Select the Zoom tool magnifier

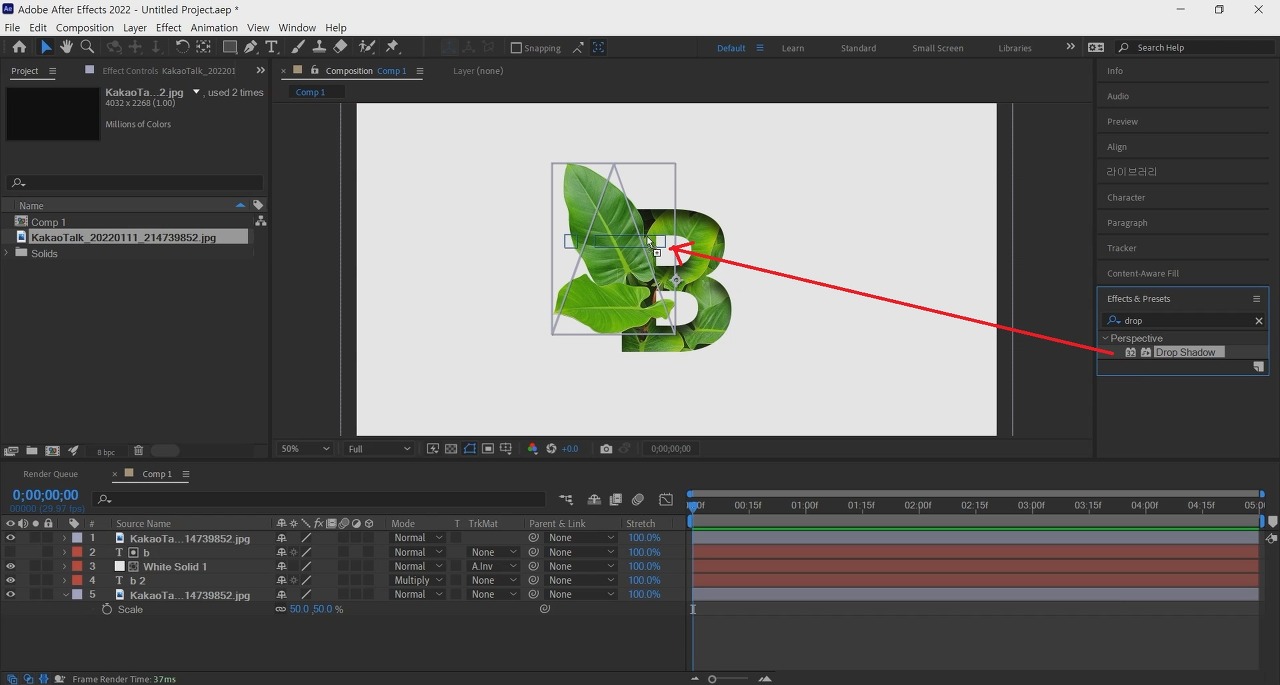click(x=87, y=47)
